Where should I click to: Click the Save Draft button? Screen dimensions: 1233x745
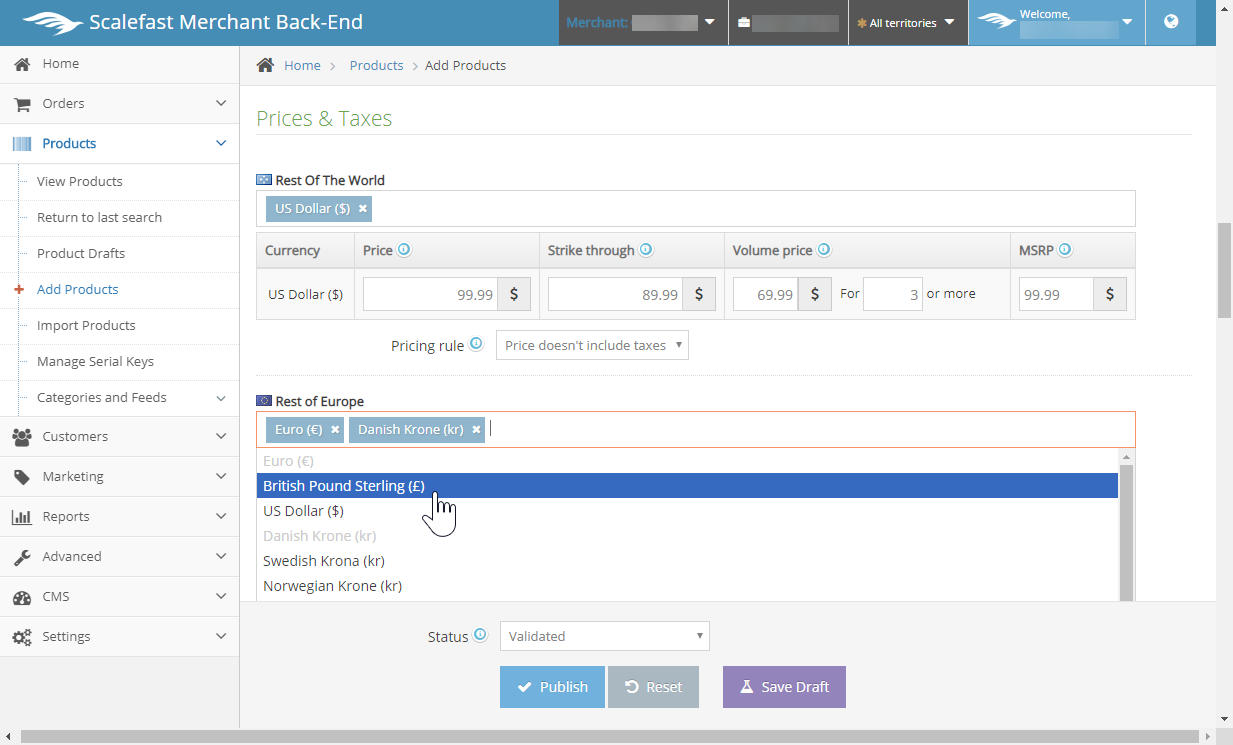[784, 687]
